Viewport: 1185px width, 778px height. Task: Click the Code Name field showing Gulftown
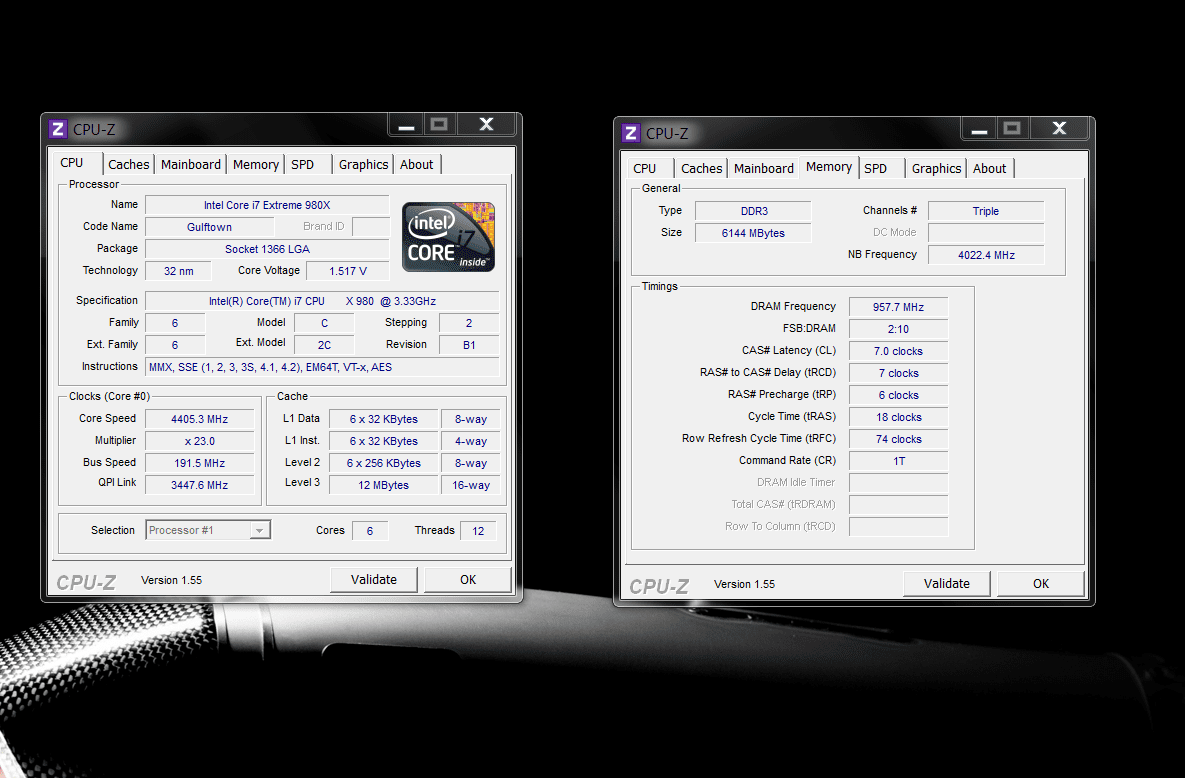coord(209,227)
